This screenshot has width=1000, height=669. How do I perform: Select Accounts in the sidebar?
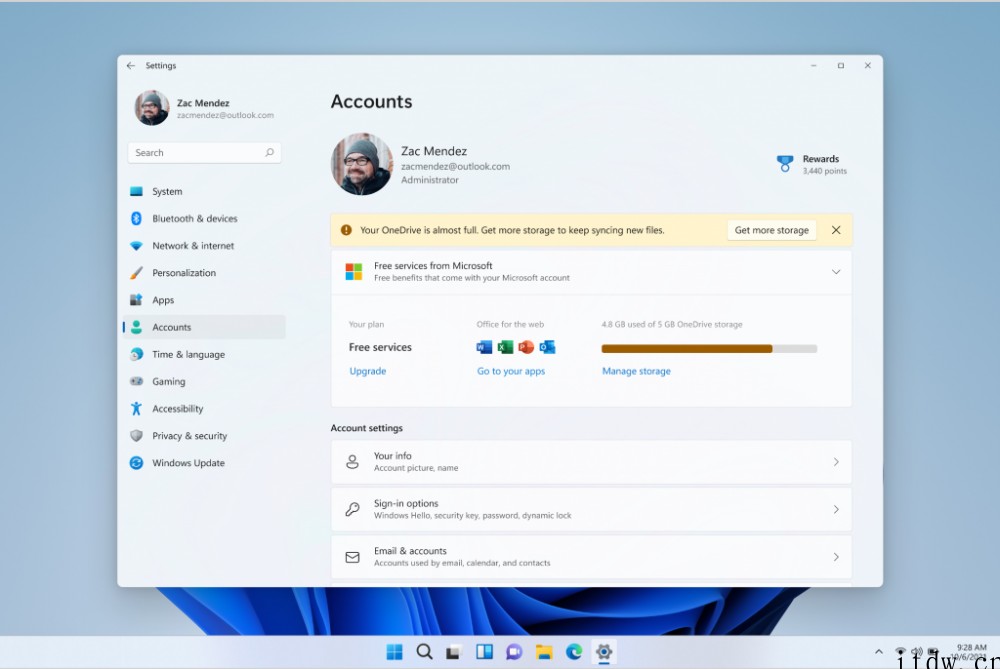204,327
